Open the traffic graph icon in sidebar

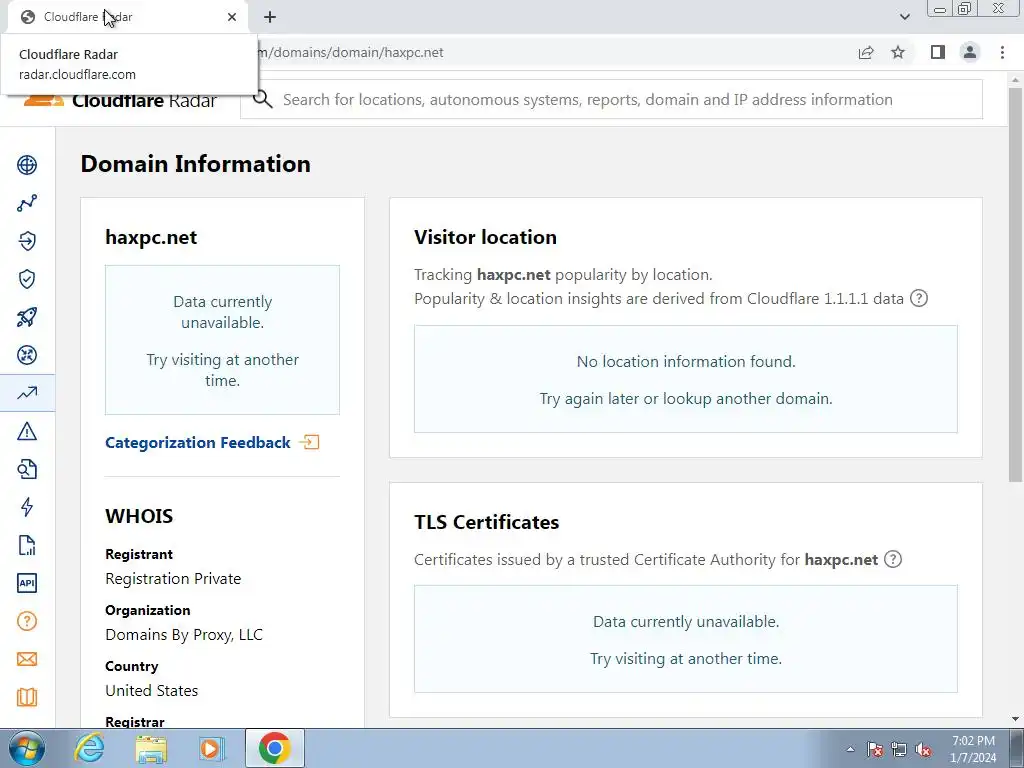tap(27, 203)
